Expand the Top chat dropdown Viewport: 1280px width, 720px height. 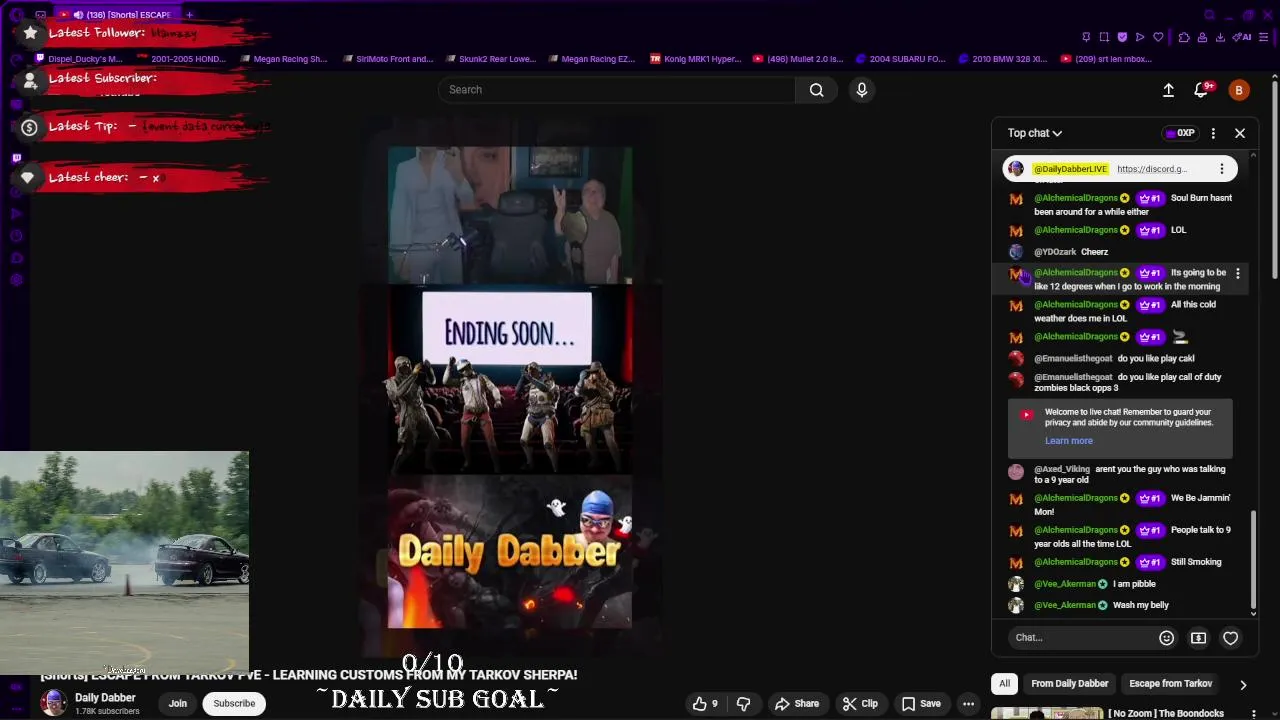point(1035,133)
